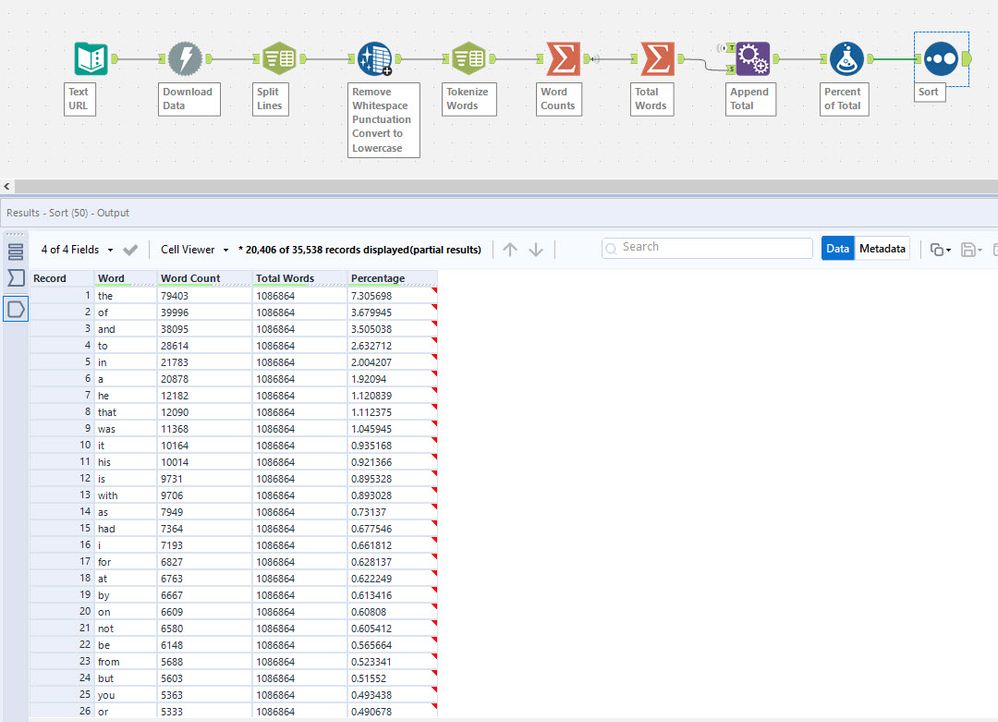The image size is (998, 722).
Task: Open the Remove Whitespace cleansing tool
Action: point(374,59)
